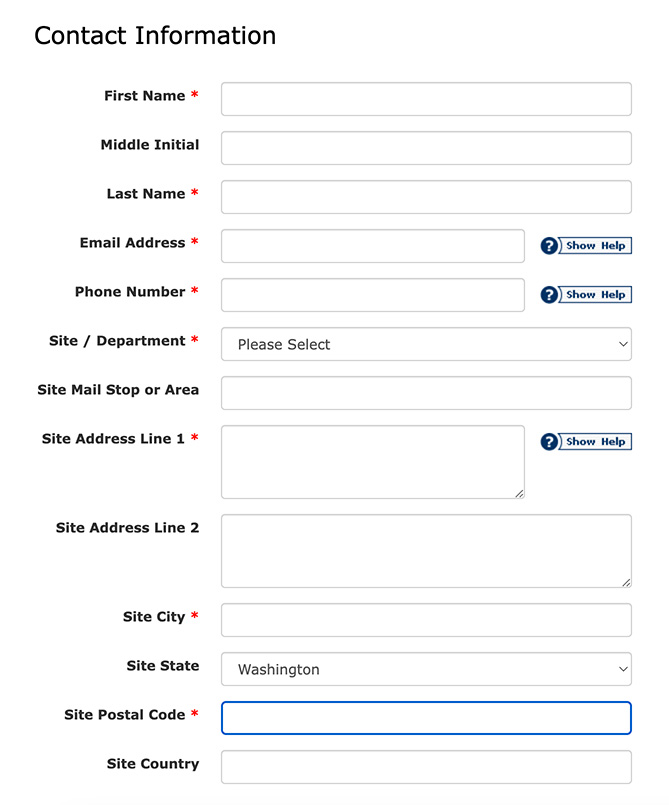Click the Site Country input box
The height and width of the screenshot is (805, 669).
tap(425, 766)
